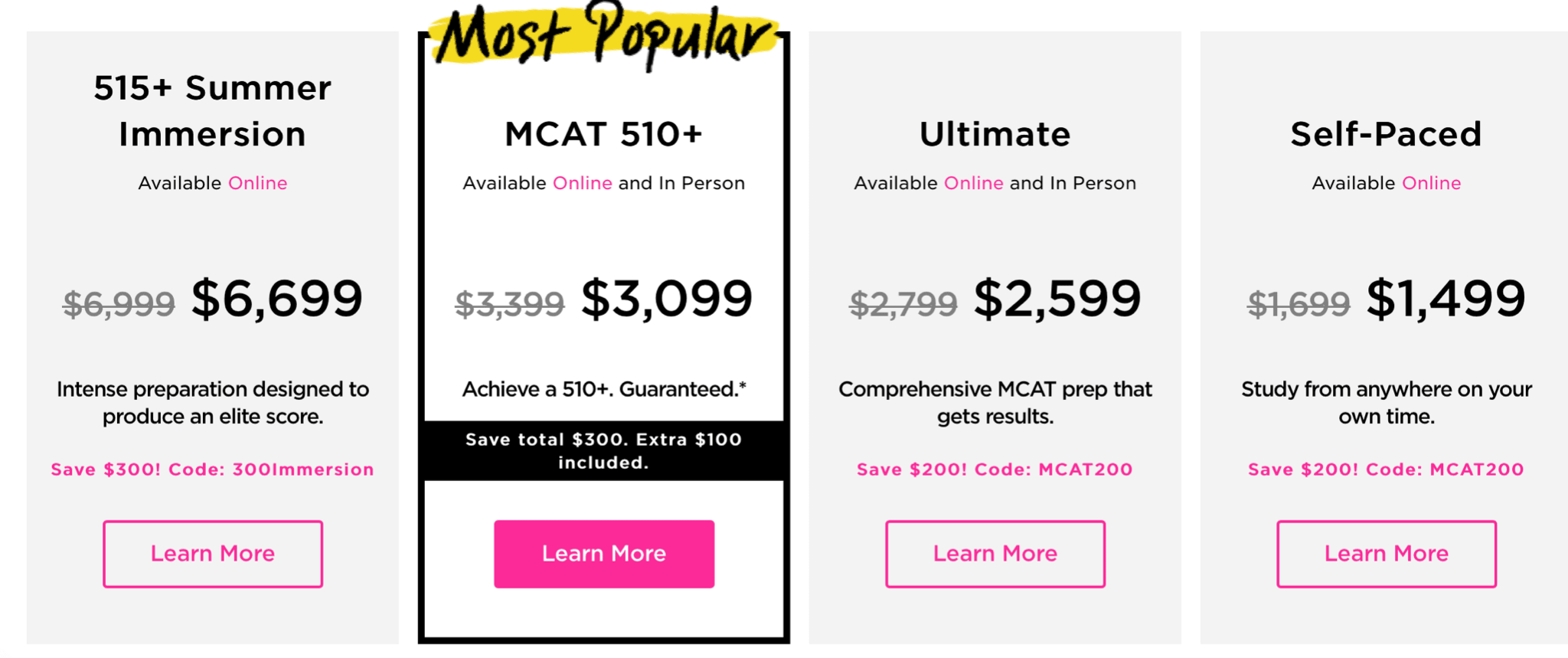Screen dimensions: 1568x658
Task: Click Online link under 515+ Summer Immersion
Action: pyautogui.click(x=258, y=183)
